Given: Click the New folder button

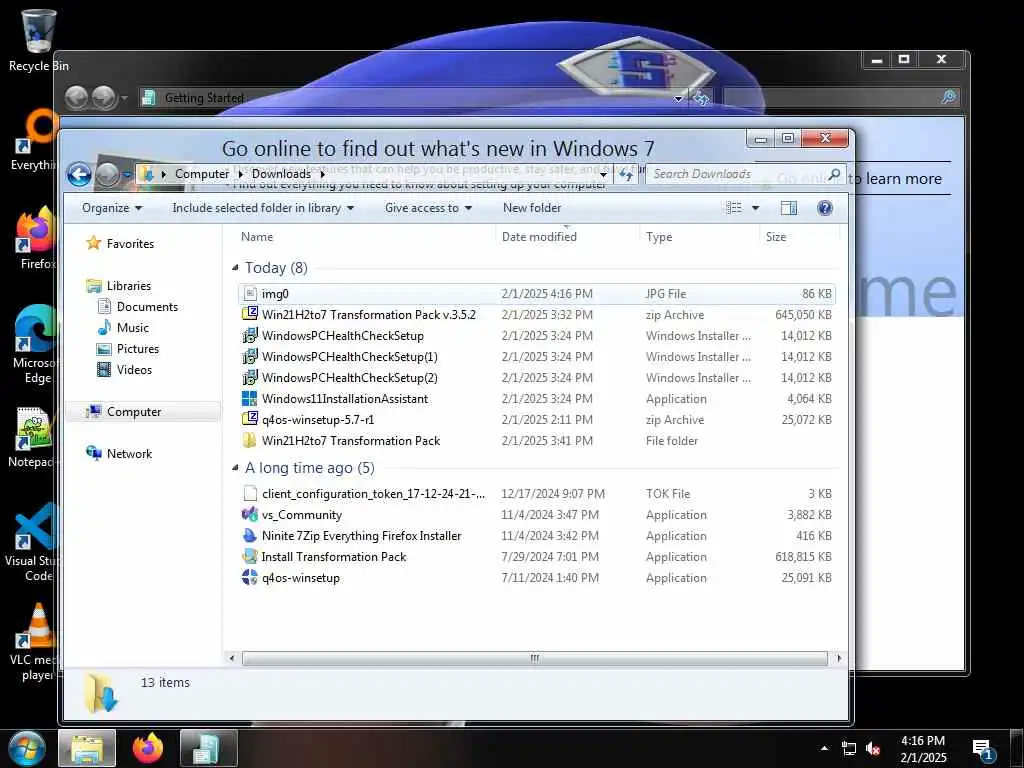Looking at the screenshot, I should (532, 208).
